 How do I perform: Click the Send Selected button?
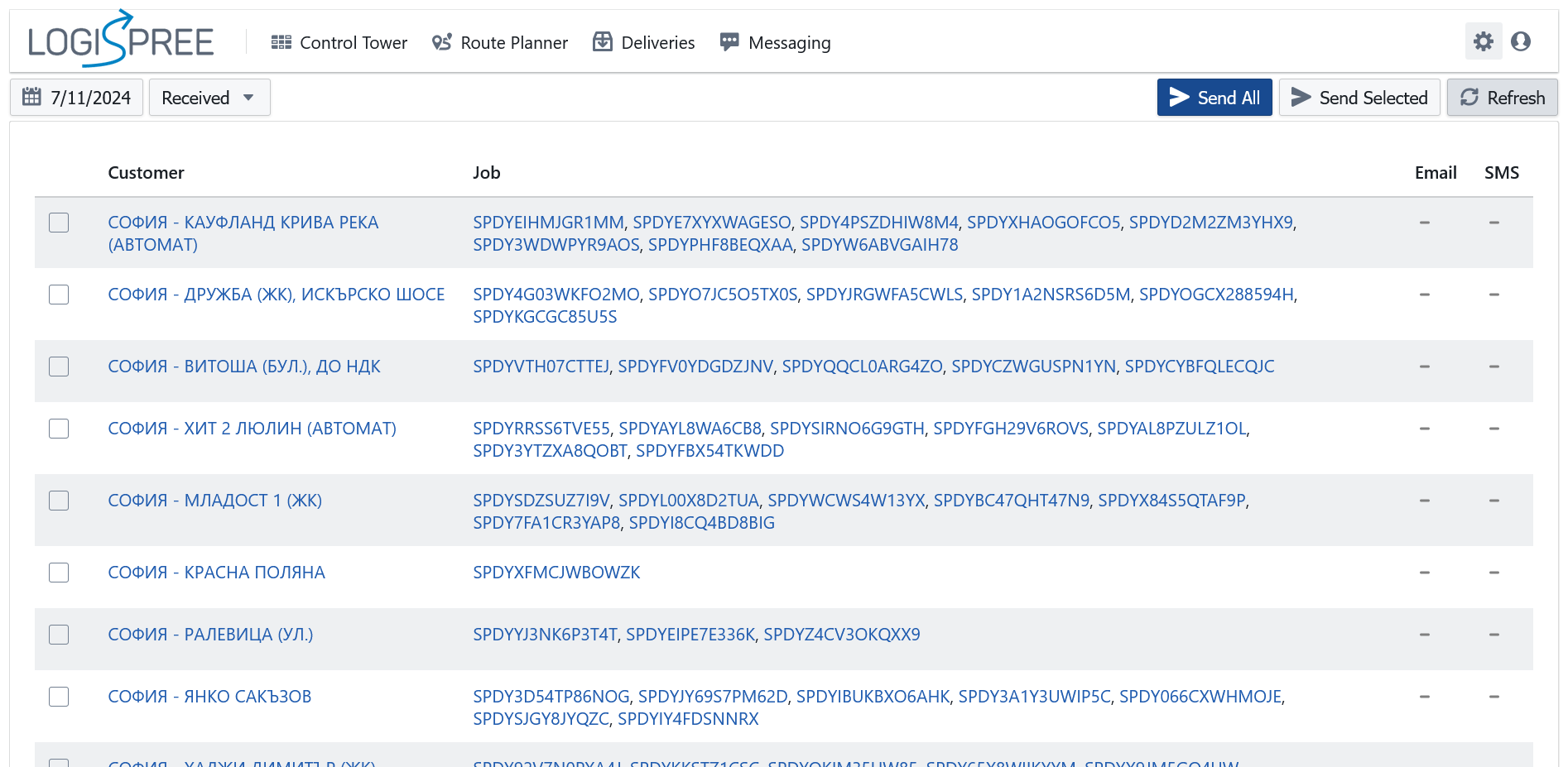point(1359,98)
